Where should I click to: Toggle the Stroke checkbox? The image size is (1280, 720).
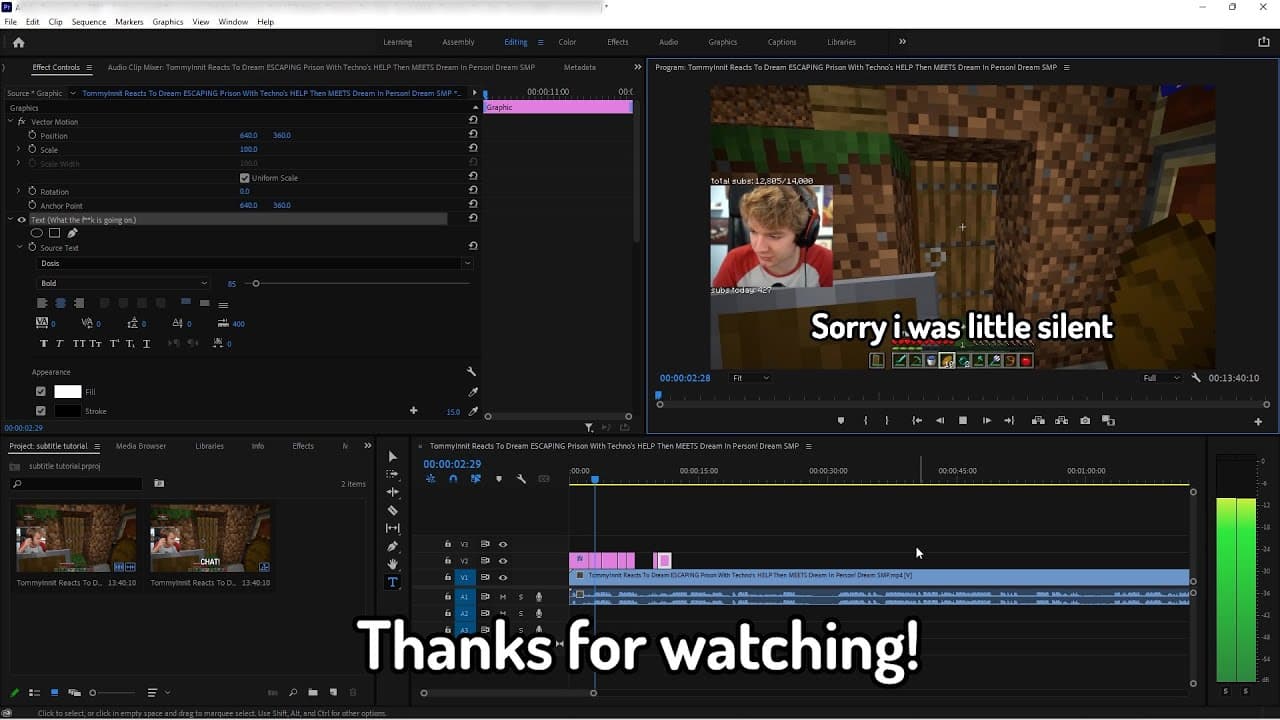pyautogui.click(x=41, y=411)
